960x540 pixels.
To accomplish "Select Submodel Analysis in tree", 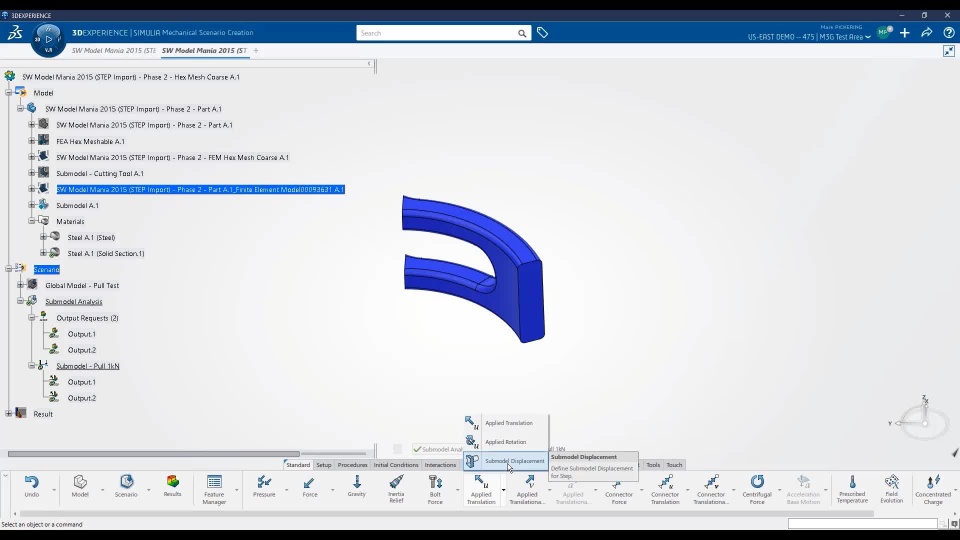I will coord(73,301).
